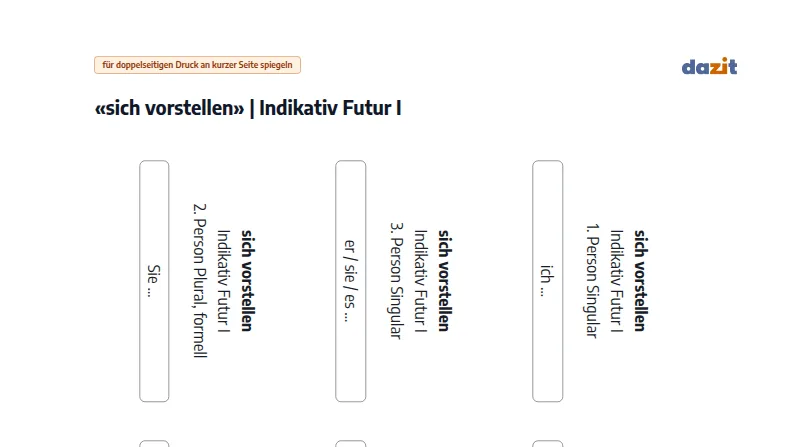Select the 'Sie ...' answer box
The image size is (794, 447).
click(154, 281)
